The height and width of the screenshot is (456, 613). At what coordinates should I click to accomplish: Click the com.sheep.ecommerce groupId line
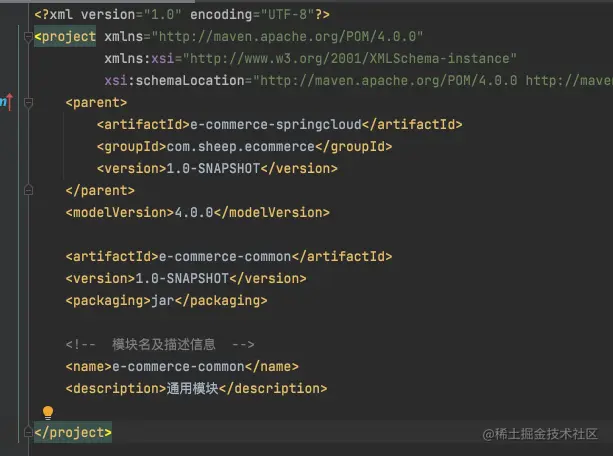pyautogui.click(x=244, y=147)
